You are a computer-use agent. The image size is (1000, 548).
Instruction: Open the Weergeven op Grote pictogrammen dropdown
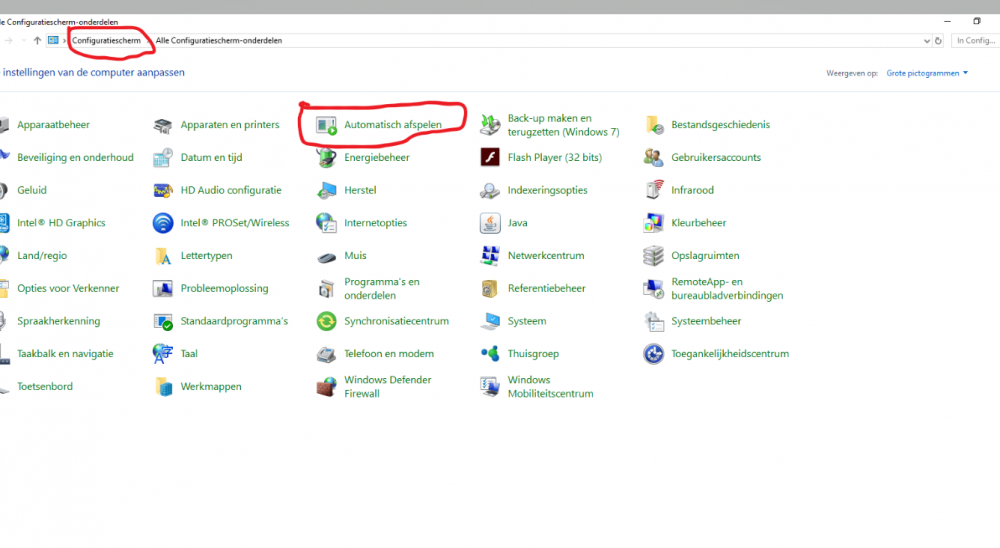pyautogui.click(x=927, y=73)
